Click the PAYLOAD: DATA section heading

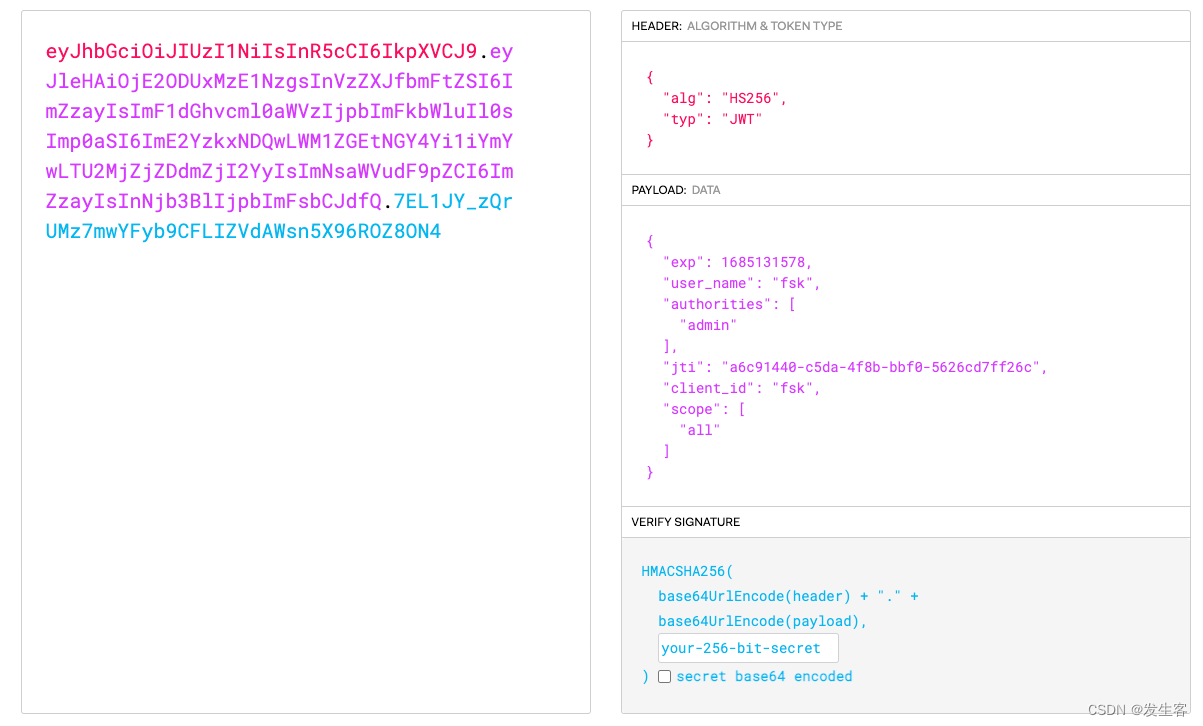pos(675,190)
